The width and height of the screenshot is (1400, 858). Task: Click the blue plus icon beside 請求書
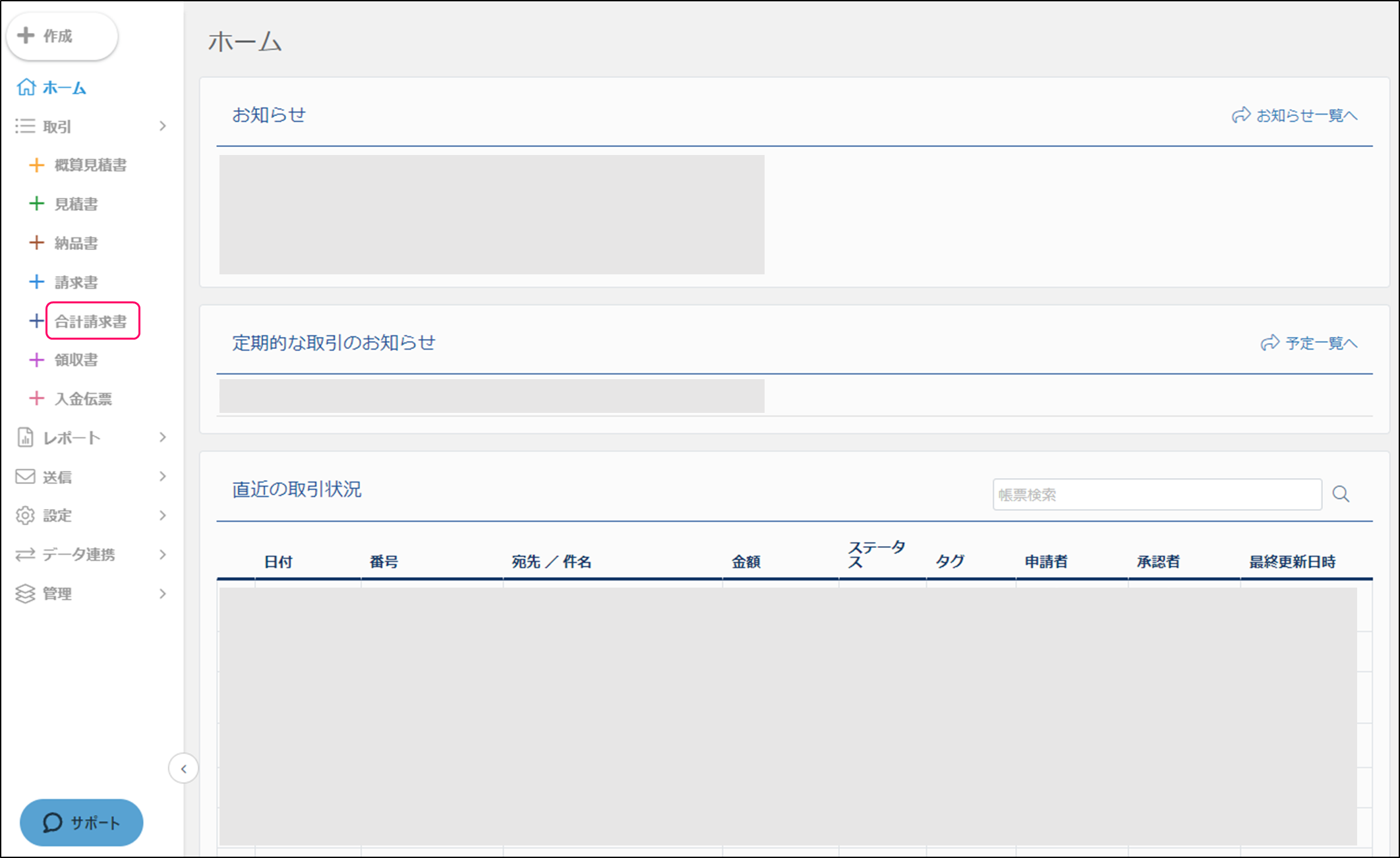click(x=37, y=282)
